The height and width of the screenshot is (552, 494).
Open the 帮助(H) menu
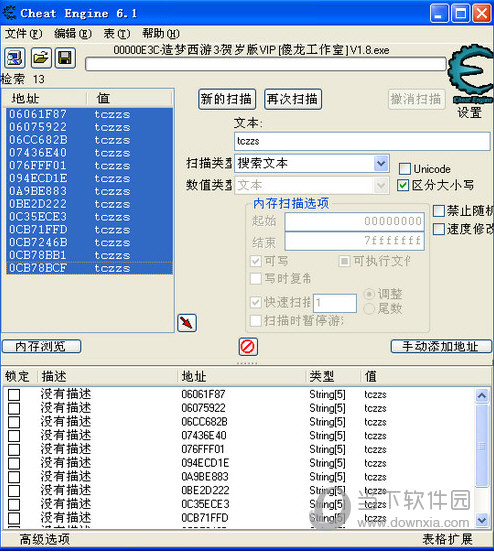pyautogui.click(x=161, y=34)
